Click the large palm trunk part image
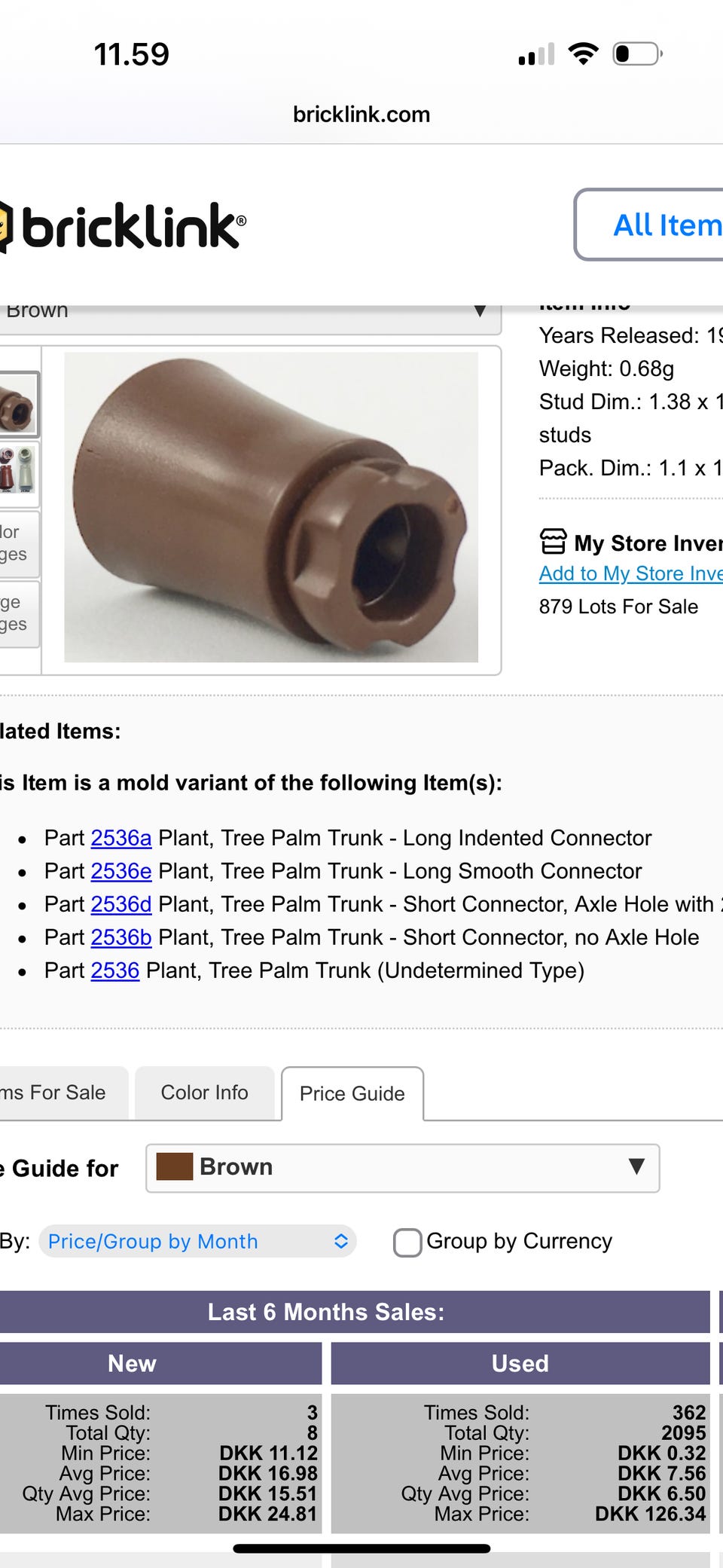723x1568 pixels. point(271,507)
